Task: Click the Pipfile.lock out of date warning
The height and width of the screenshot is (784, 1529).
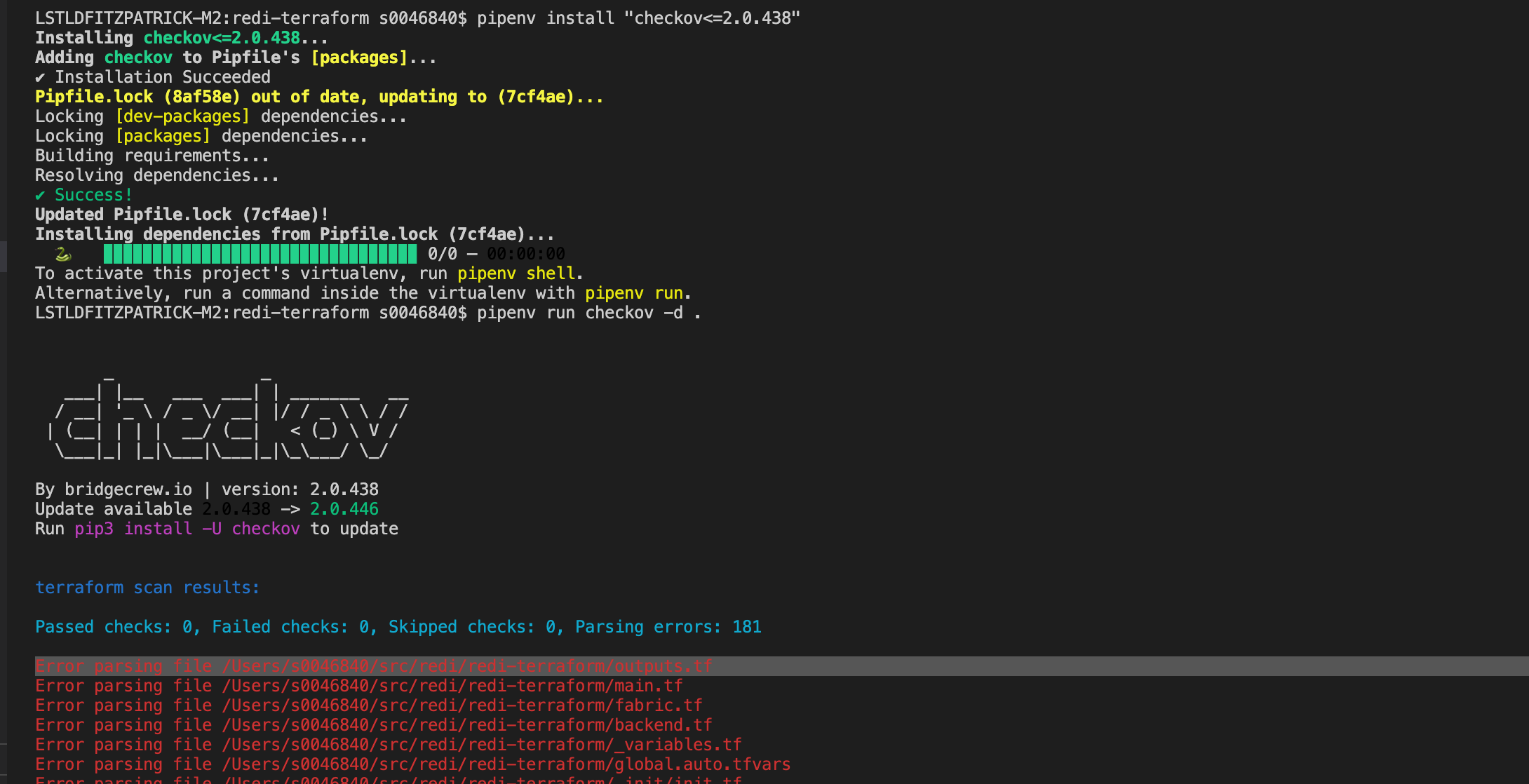Action: [319, 97]
